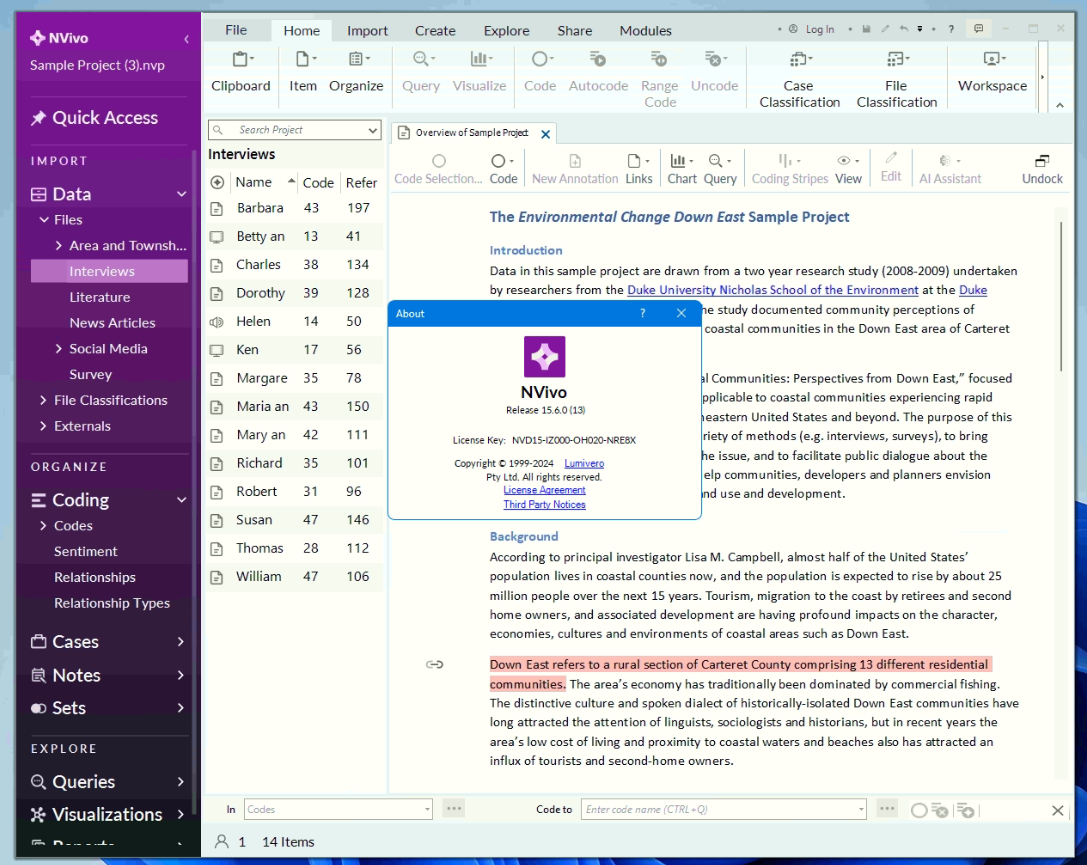Image resolution: width=1087 pixels, height=865 pixels.
Task: Expand the Queries section
Action: (180, 782)
